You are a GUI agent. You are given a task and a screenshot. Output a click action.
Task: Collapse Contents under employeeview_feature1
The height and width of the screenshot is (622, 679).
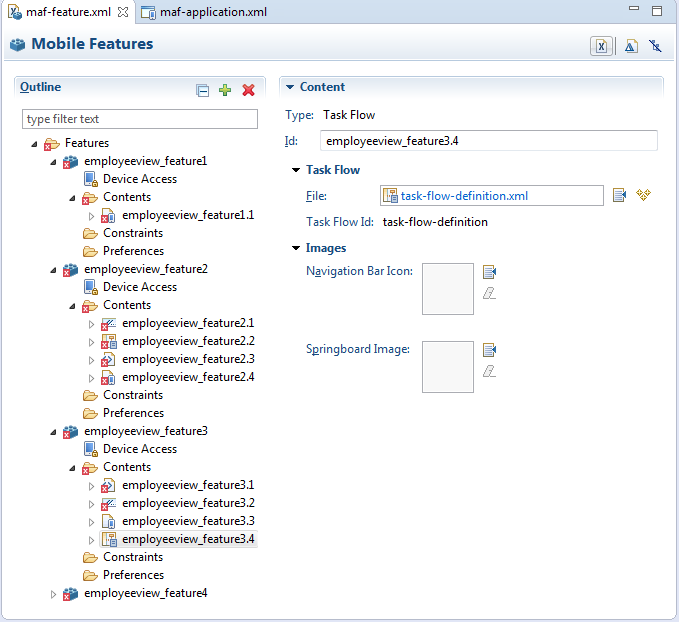coord(72,198)
